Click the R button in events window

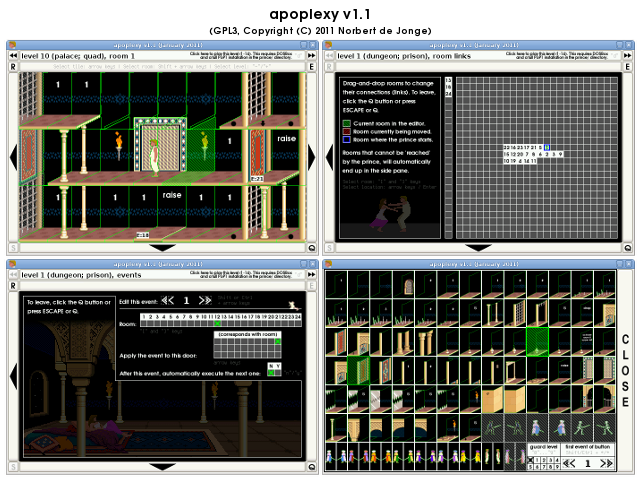click(x=13, y=286)
